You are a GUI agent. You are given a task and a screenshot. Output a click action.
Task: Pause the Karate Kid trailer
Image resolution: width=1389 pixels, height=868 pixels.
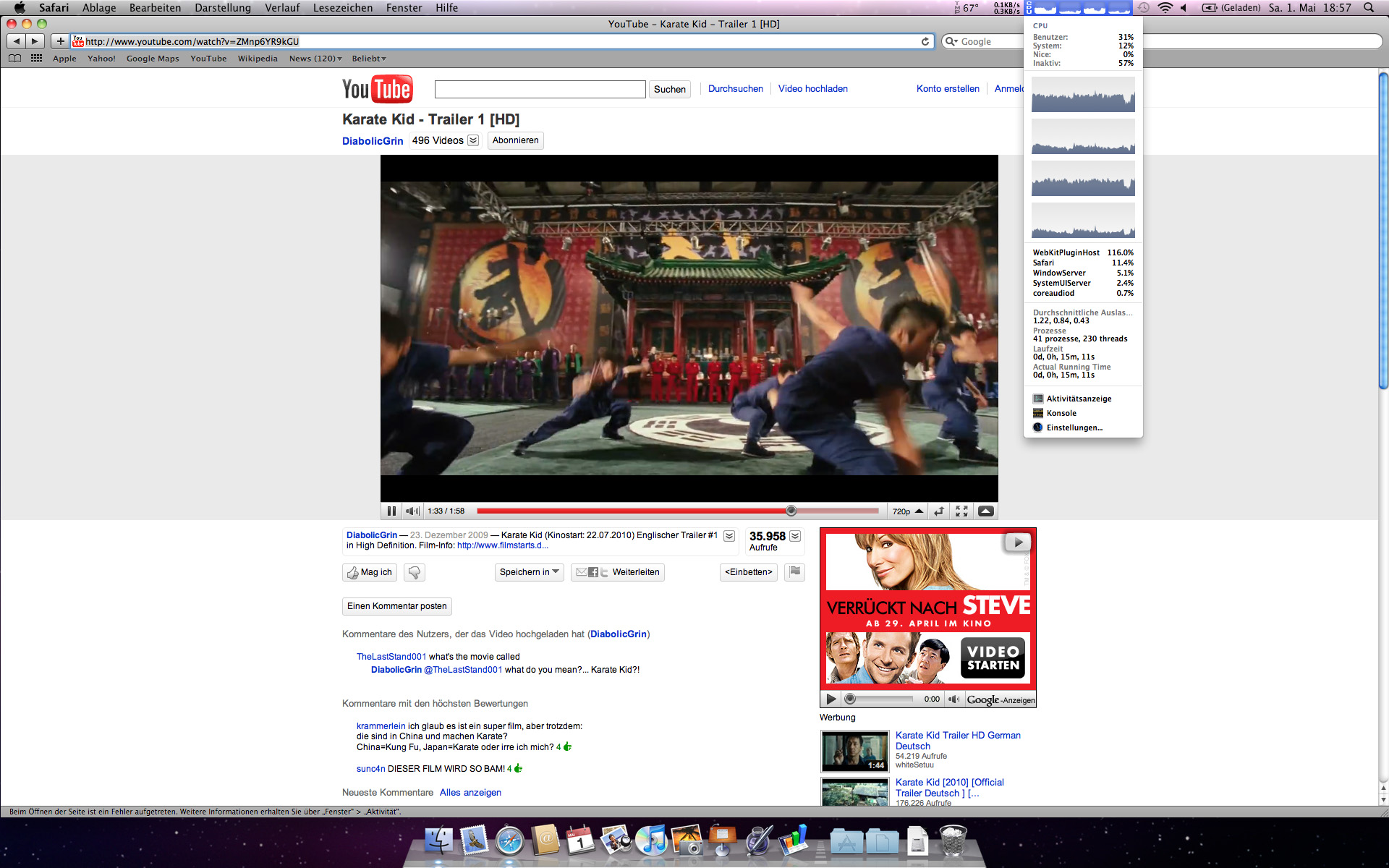391,511
